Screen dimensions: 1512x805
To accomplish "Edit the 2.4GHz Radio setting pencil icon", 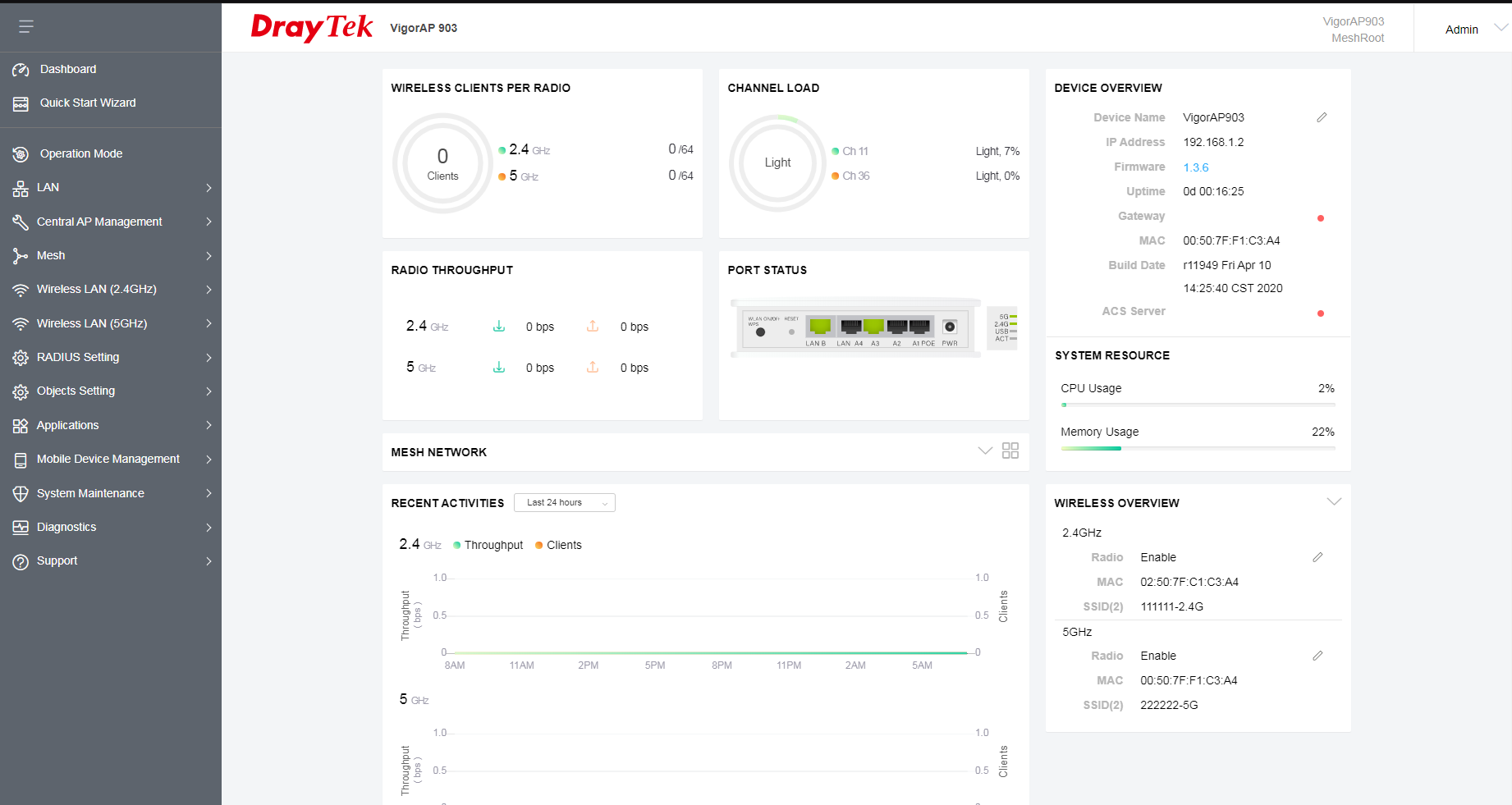I will pos(1317,557).
